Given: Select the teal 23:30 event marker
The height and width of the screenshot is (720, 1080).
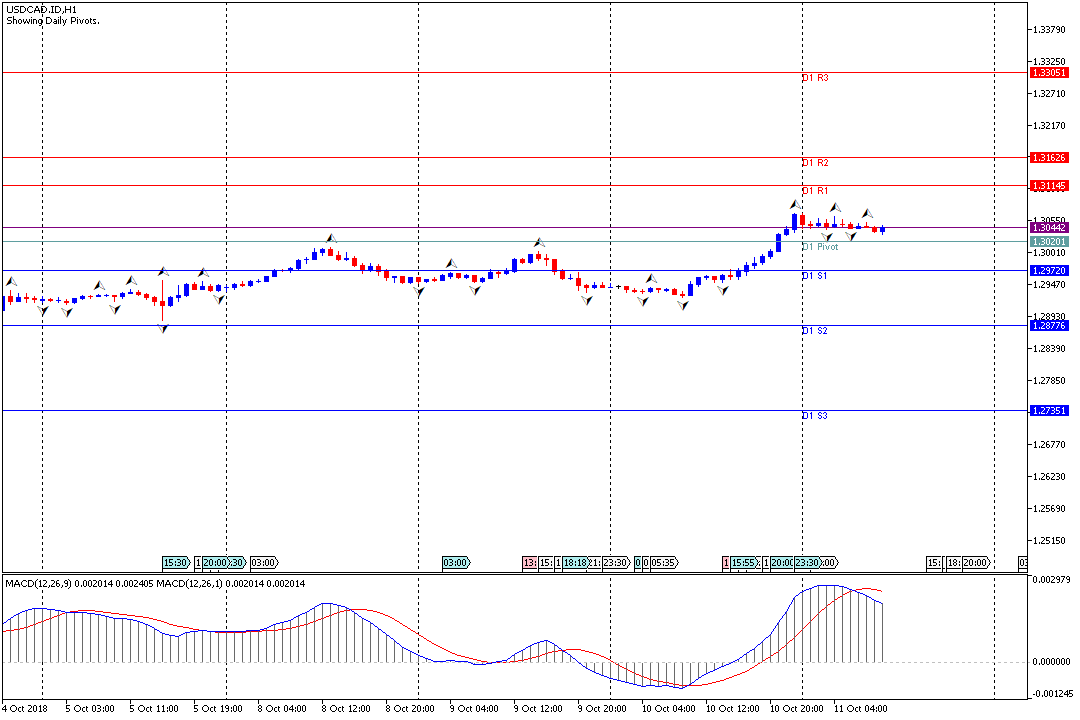Looking at the screenshot, I should (807, 563).
